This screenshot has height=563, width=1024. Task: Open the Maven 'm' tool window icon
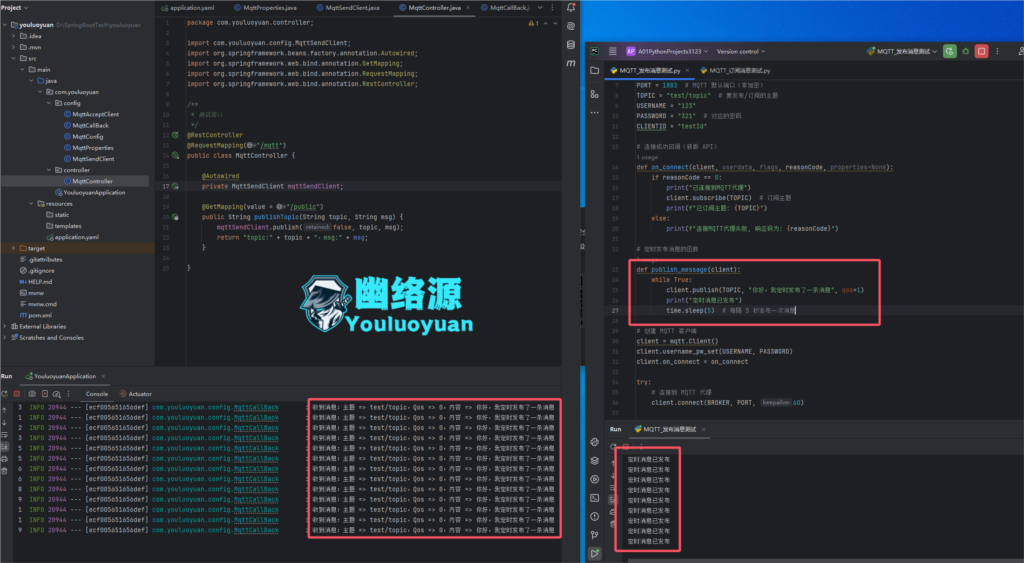pos(571,63)
